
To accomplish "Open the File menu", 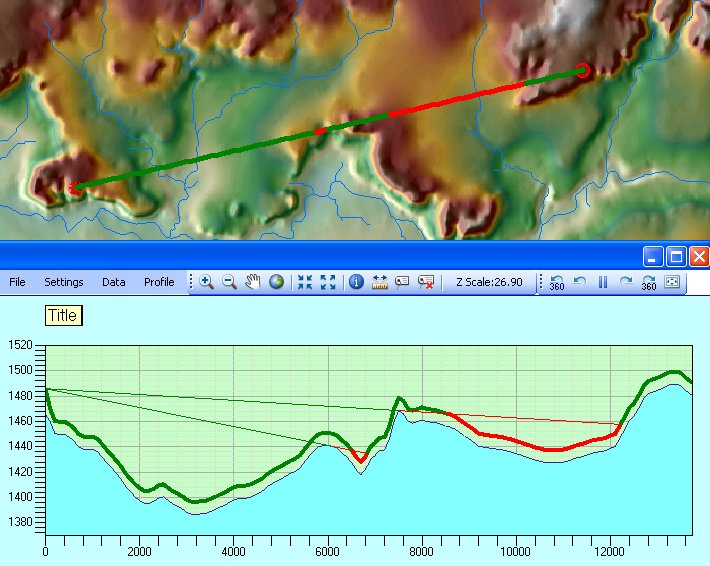I will 17,282.
